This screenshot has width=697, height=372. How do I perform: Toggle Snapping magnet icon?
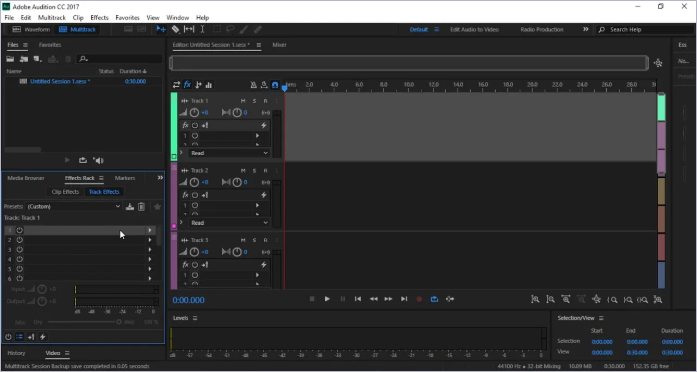(x=275, y=85)
